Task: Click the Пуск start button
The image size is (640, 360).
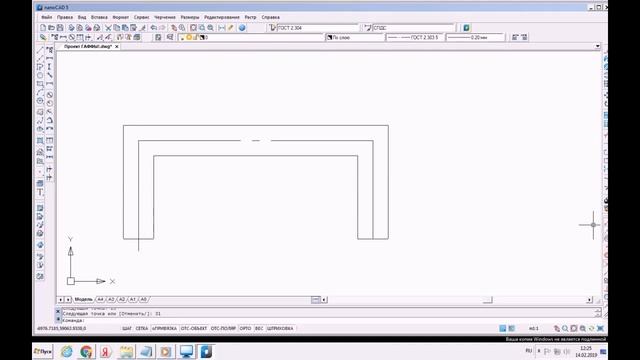Action: 43,351
